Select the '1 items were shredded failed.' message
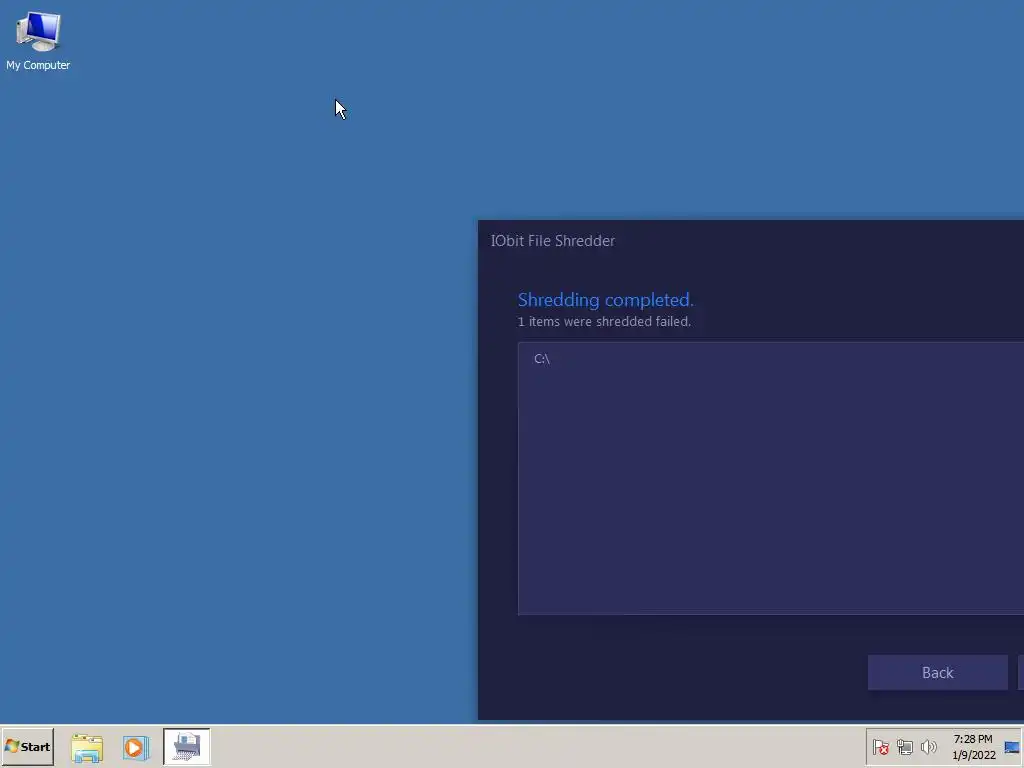This screenshot has width=1024, height=768. [x=604, y=321]
